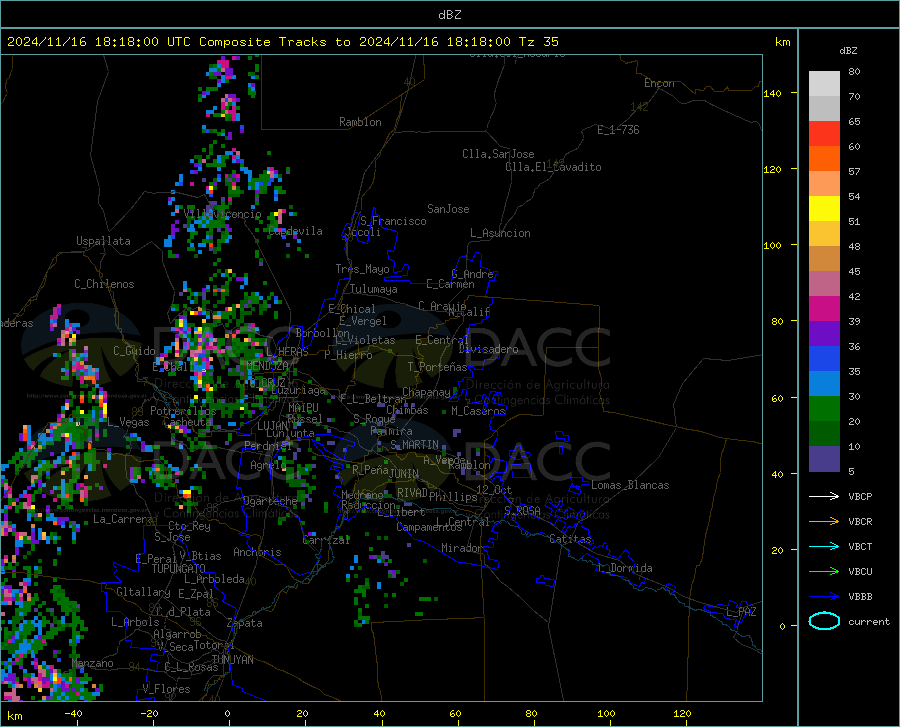This screenshot has width=900, height=727.
Task: Click the 'dBZ' title at window top
Action: [x=449, y=15]
